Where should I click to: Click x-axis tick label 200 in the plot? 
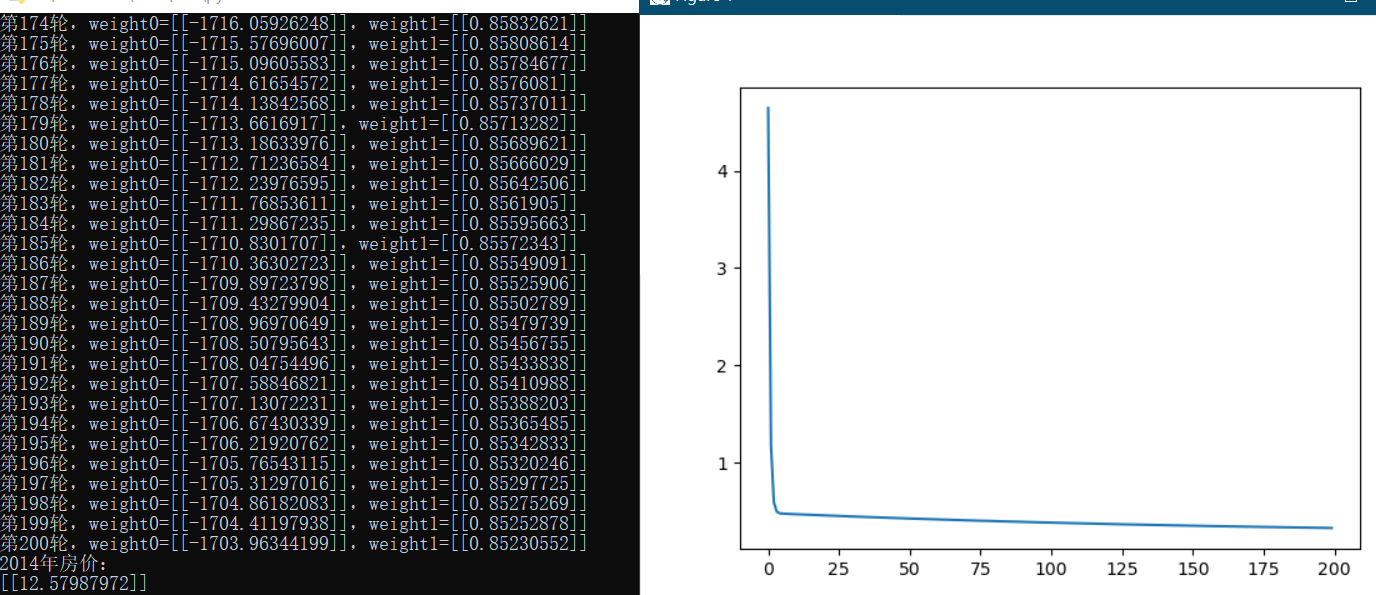[1335, 569]
